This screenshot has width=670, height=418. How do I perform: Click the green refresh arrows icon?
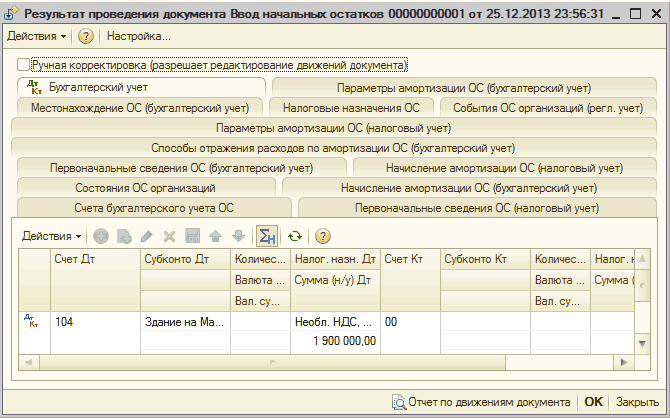coord(295,236)
